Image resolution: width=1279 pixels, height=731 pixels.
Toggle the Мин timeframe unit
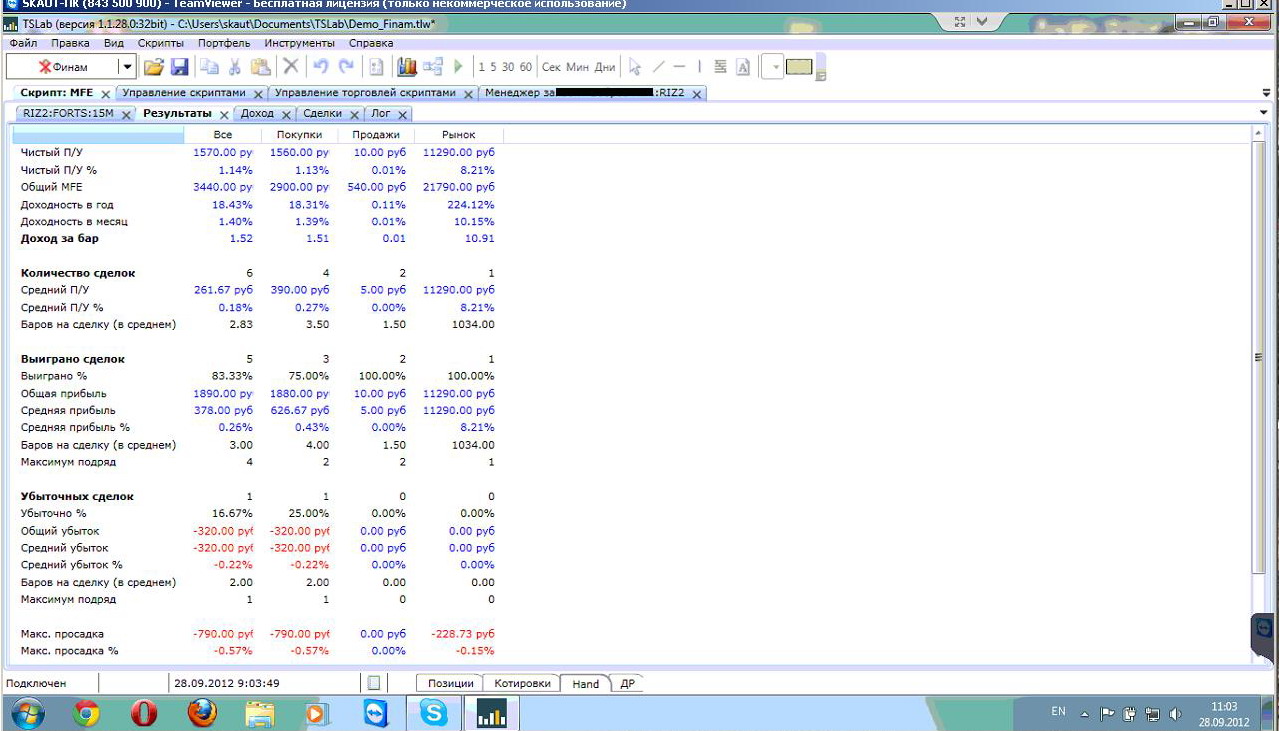coord(578,67)
